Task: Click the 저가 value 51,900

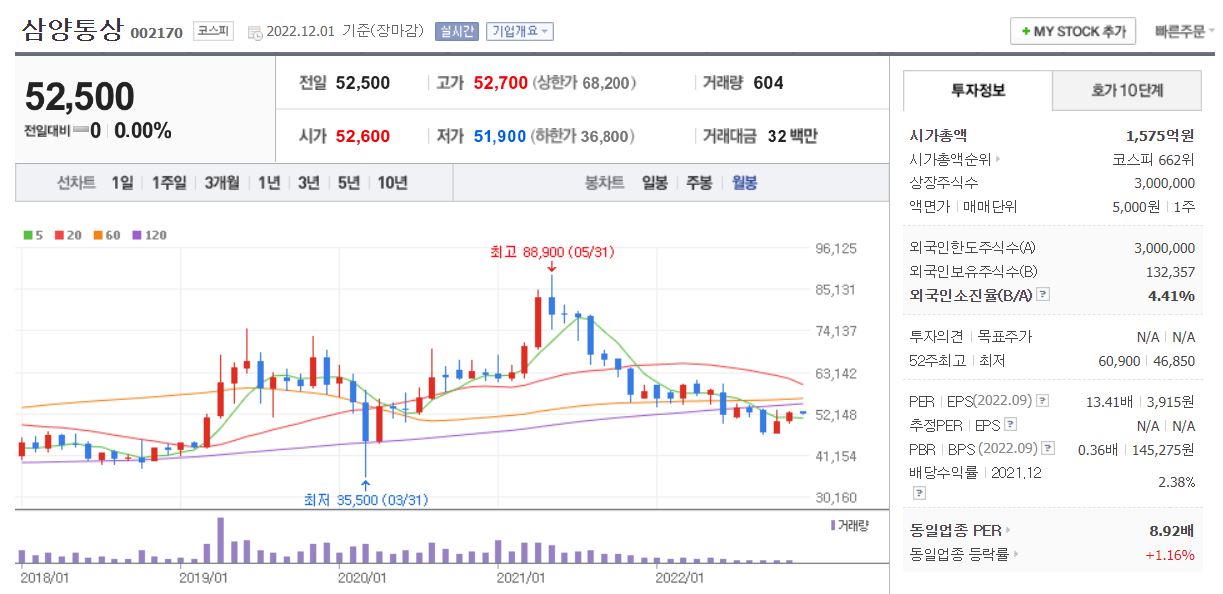Action: pos(500,136)
